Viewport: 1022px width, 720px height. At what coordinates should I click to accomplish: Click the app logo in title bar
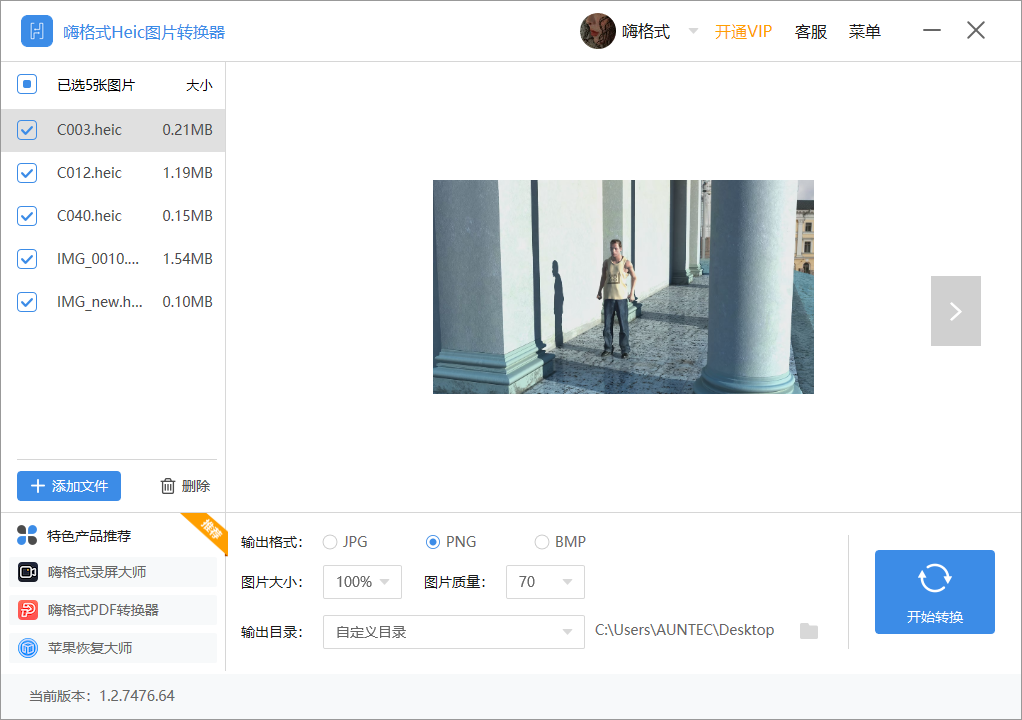(x=37, y=31)
